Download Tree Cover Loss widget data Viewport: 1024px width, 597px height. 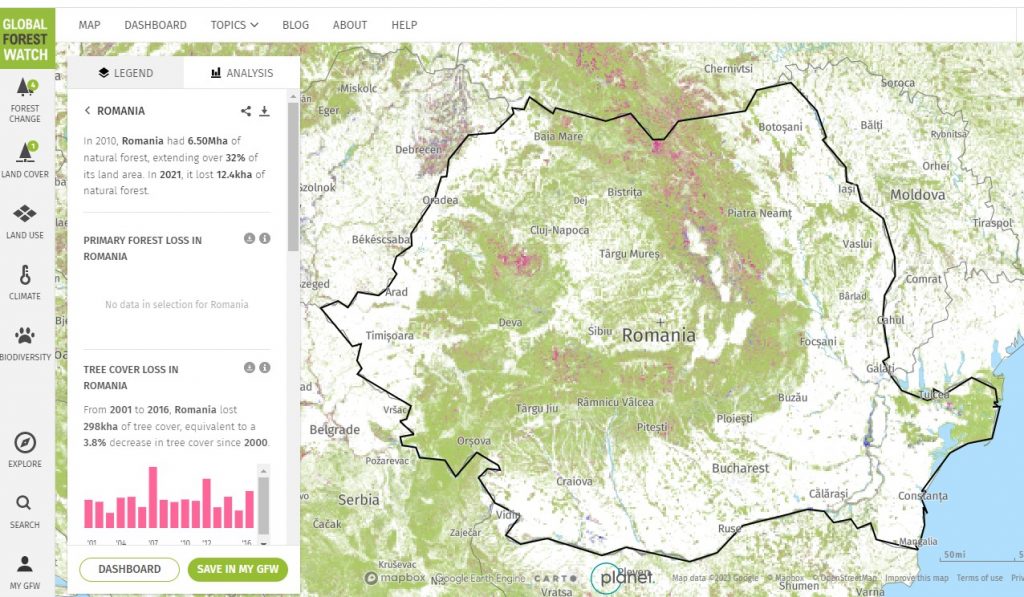(x=249, y=368)
